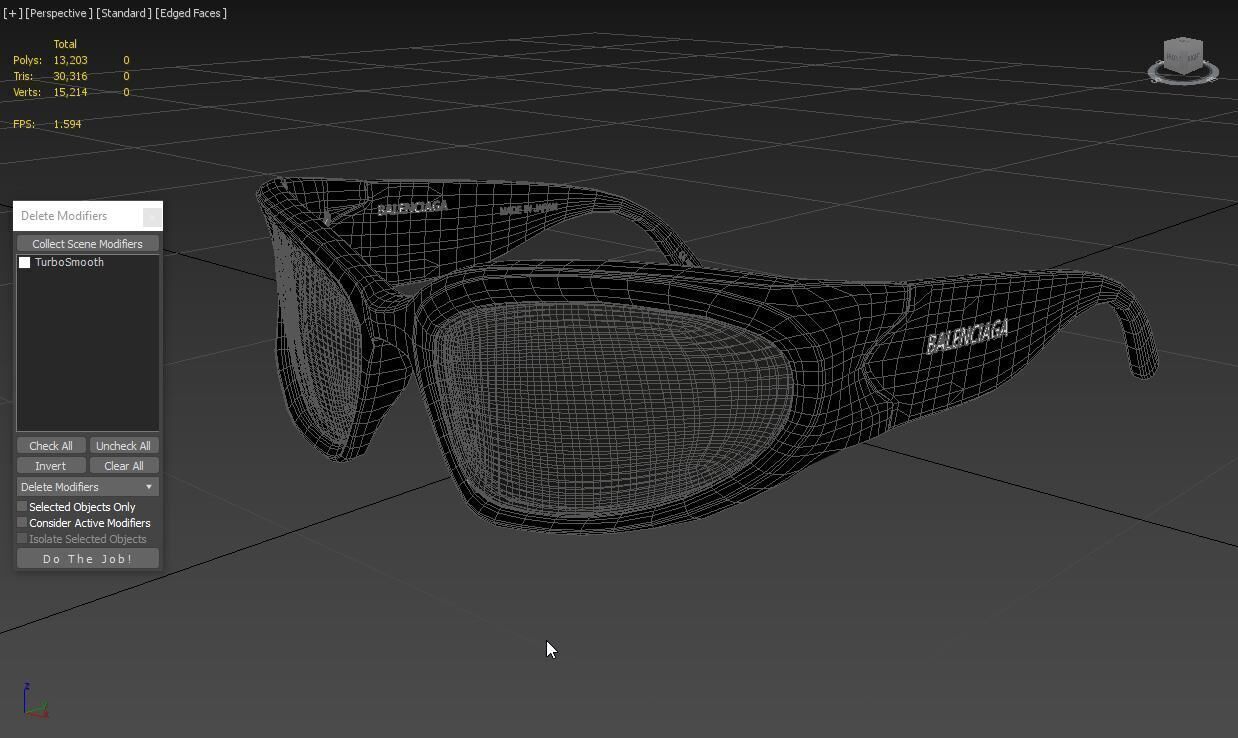Click the Polys count 13,203

point(70,60)
